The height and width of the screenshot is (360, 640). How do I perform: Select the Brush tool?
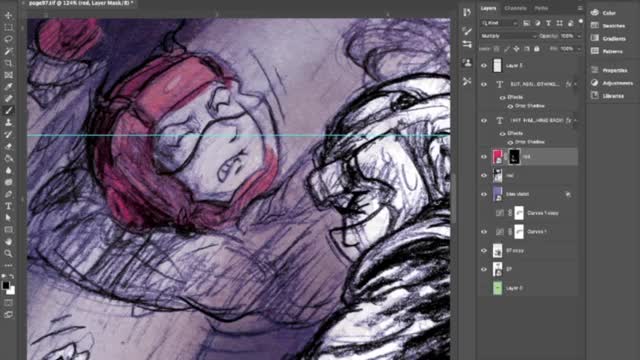point(8,110)
